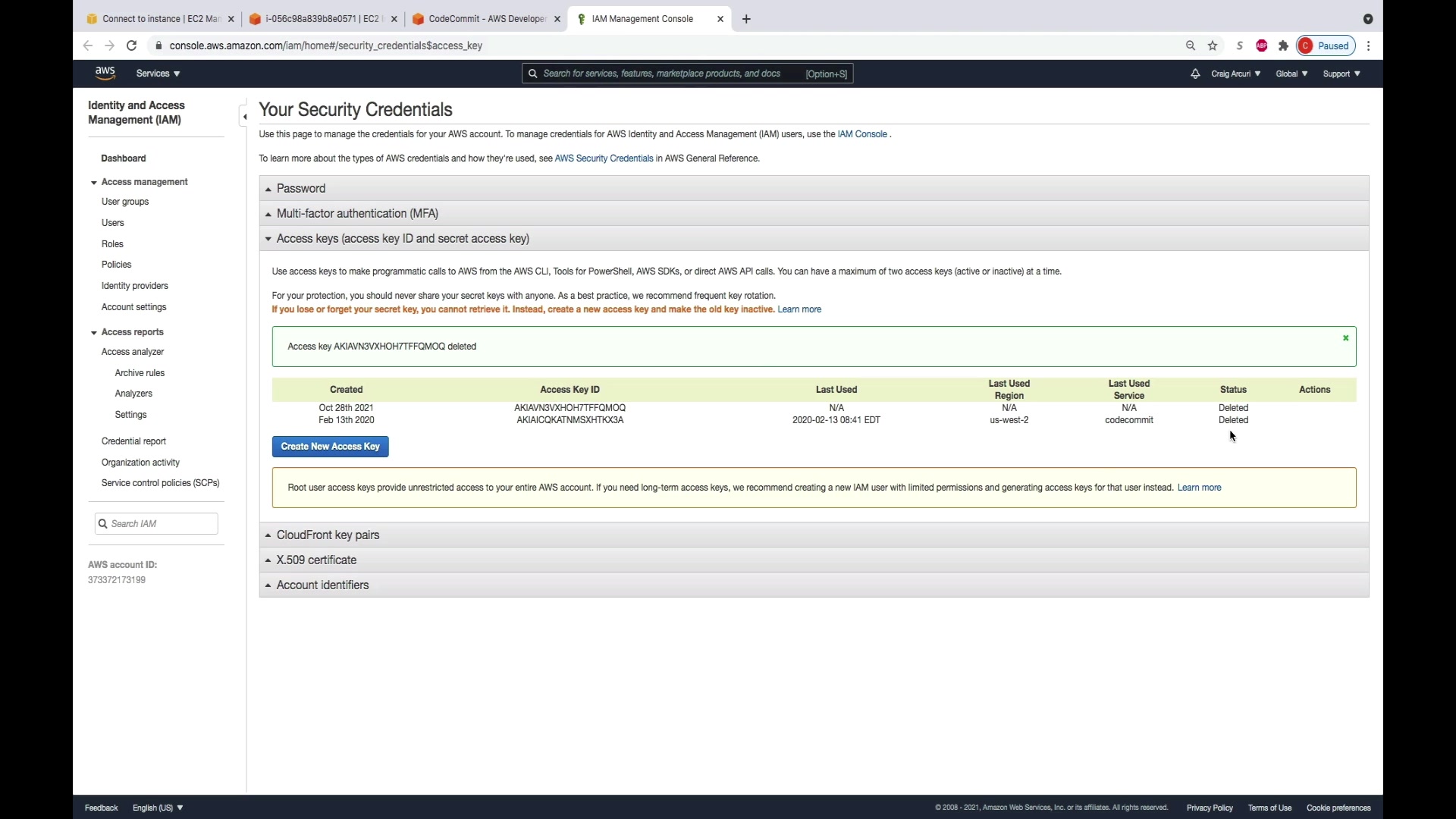Viewport: 1456px width, 819px height.
Task: Switch to CodeCommit browser tab
Action: point(486,19)
